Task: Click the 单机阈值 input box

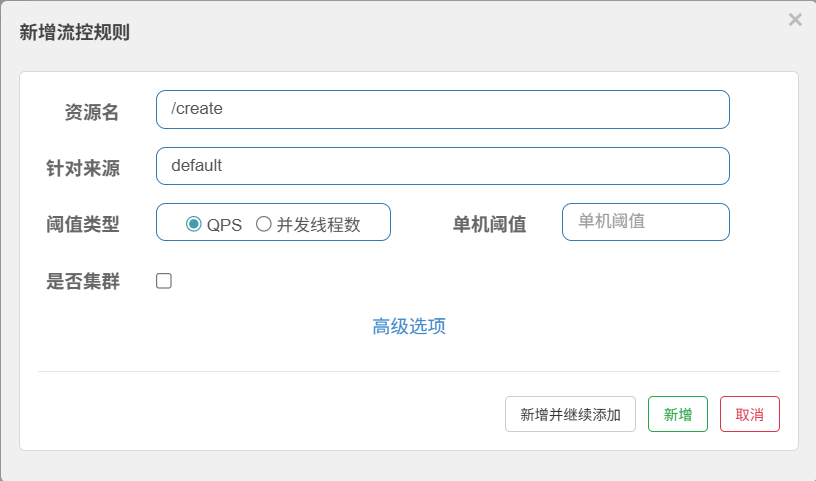Action: pyautogui.click(x=645, y=222)
